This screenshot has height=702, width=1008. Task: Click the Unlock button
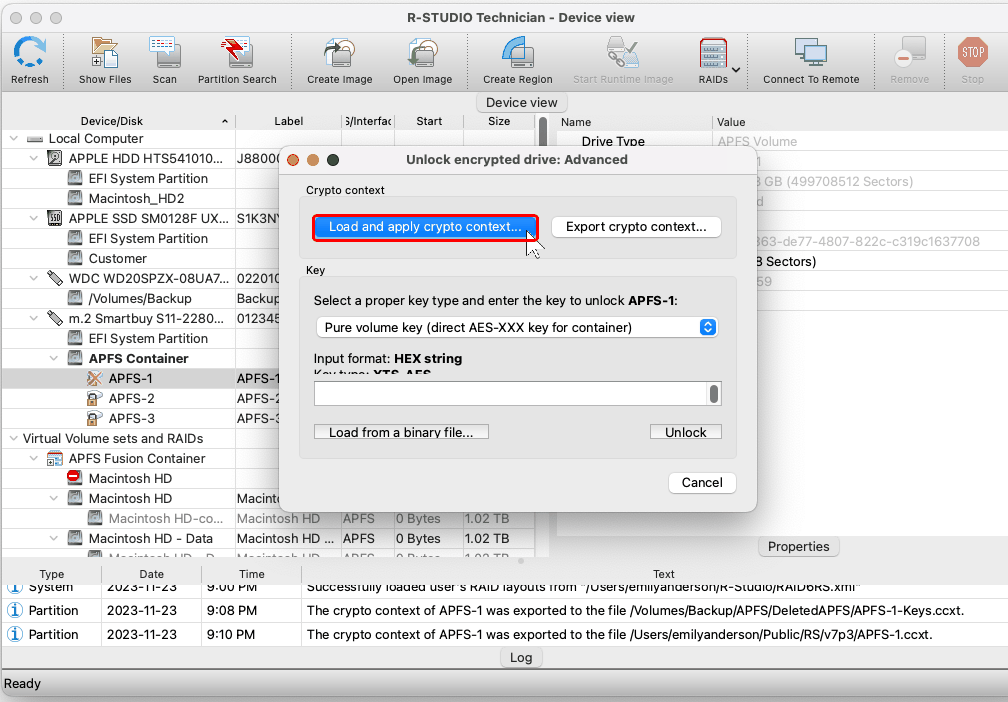coord(685,432)
